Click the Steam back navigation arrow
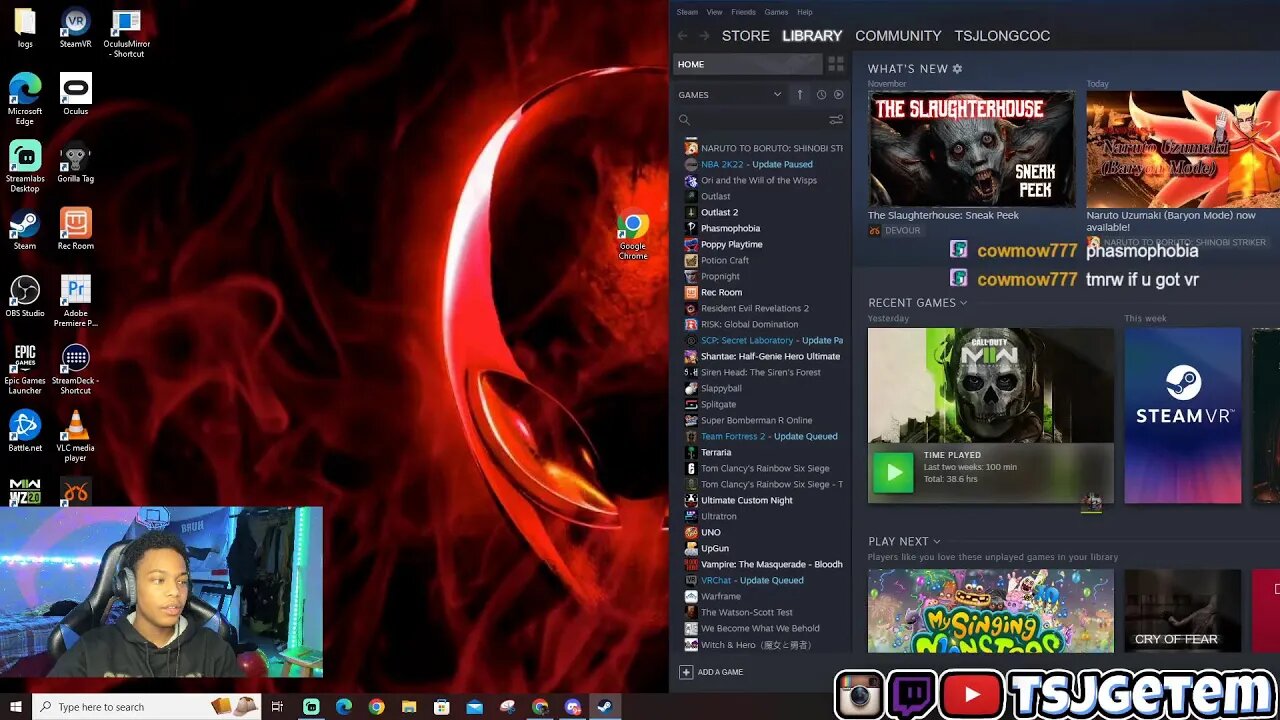 tap(683, 36)
